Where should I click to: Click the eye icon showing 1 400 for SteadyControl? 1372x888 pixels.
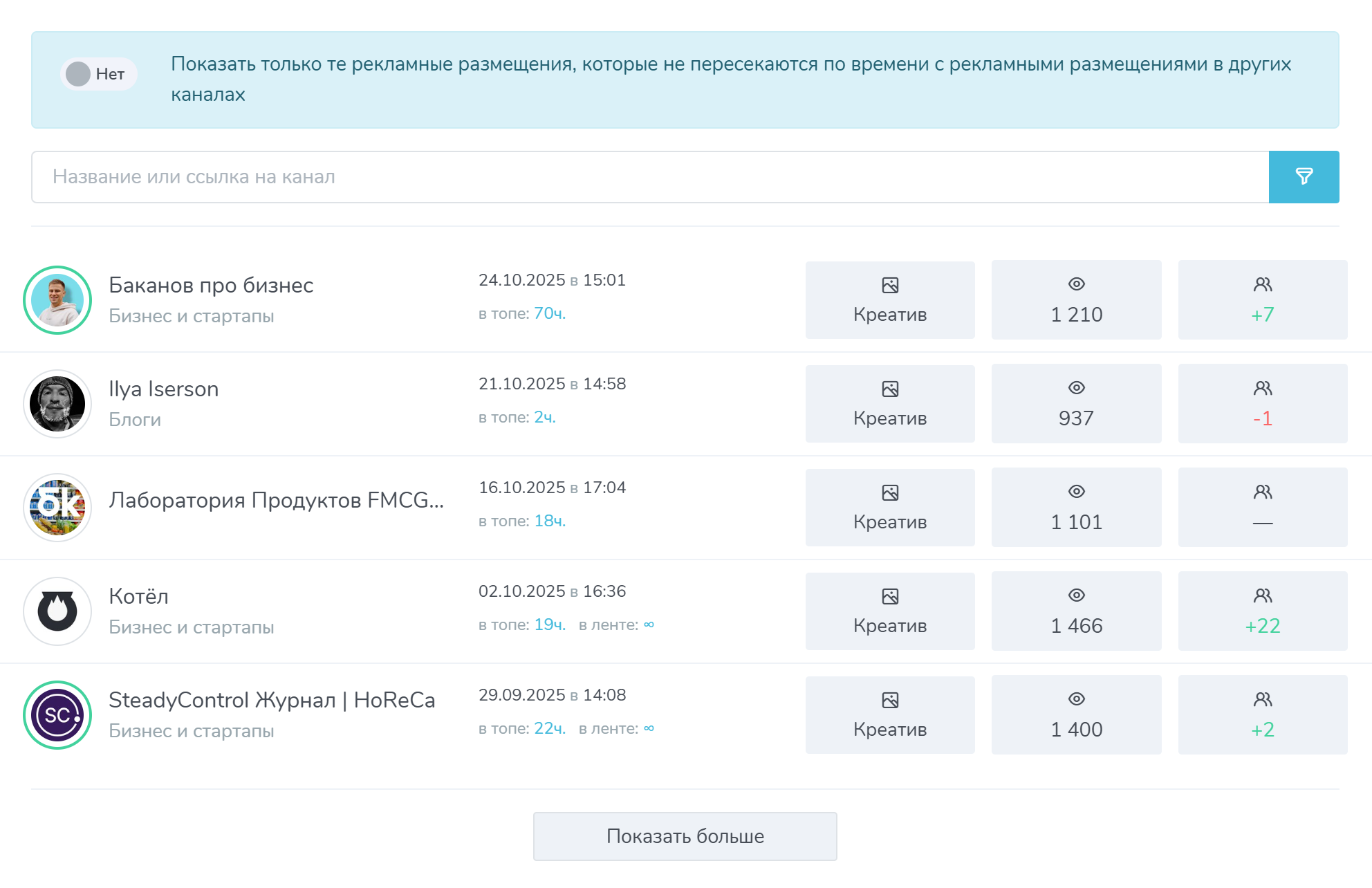pyautogui.click(x=1076, y=698)
